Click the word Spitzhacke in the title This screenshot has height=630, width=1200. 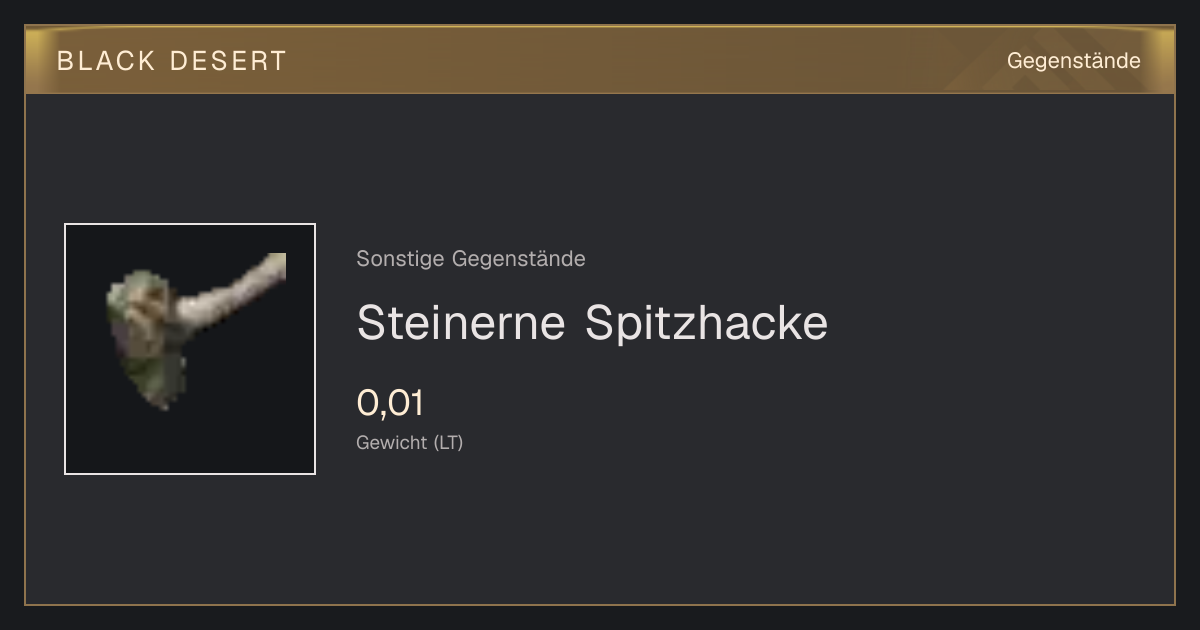706,323
